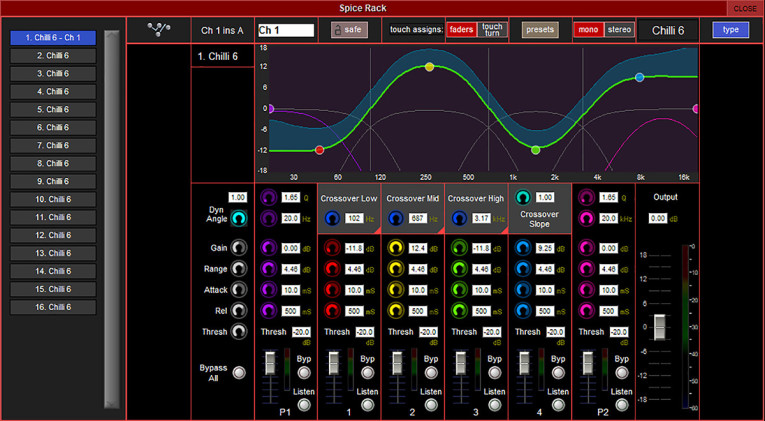Image resolution: width=765 pixels, height=421 pixels.
Task: Select faders touch assign
Action: 461,30
